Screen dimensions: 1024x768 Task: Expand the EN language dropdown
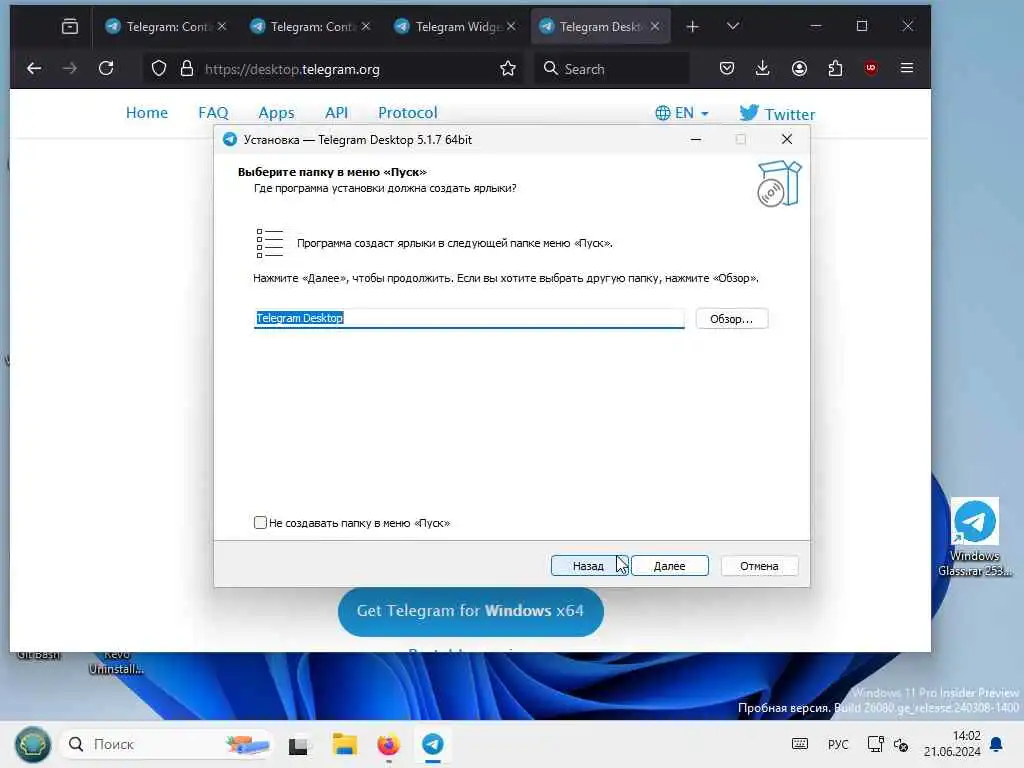[682, 113]
